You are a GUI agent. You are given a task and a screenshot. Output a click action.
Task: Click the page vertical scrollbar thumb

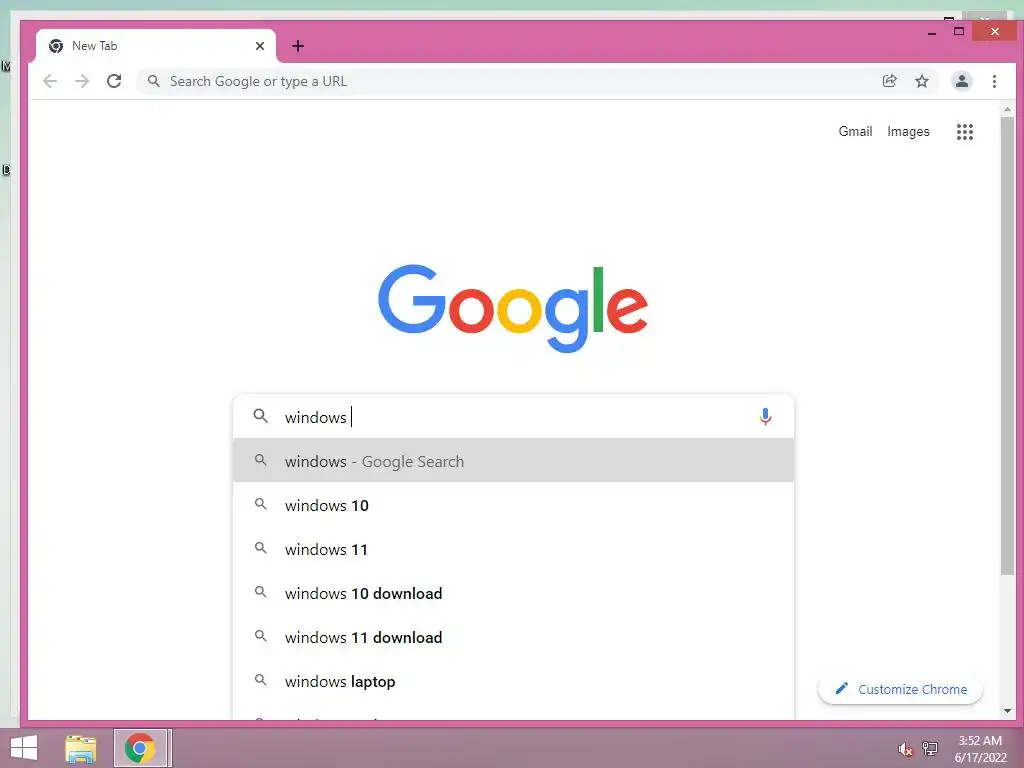(x=1007, y=345)
